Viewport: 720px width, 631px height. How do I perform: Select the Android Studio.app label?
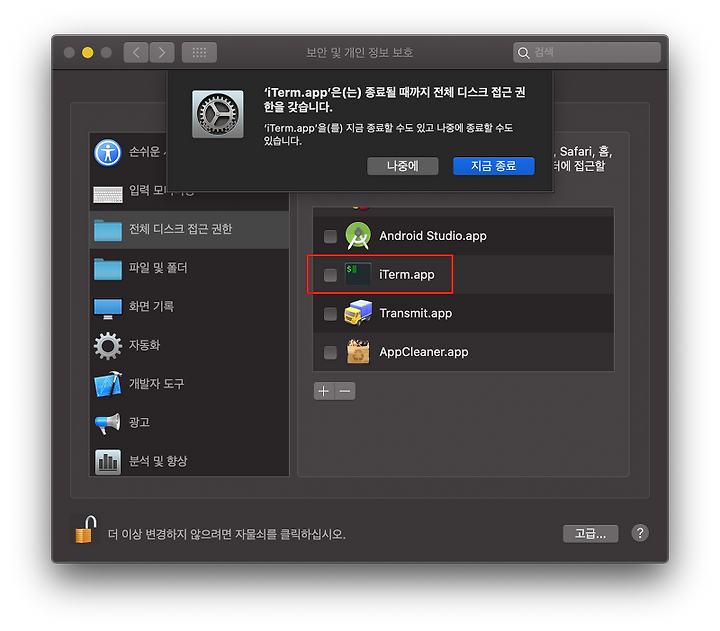[x=433, y=236]
